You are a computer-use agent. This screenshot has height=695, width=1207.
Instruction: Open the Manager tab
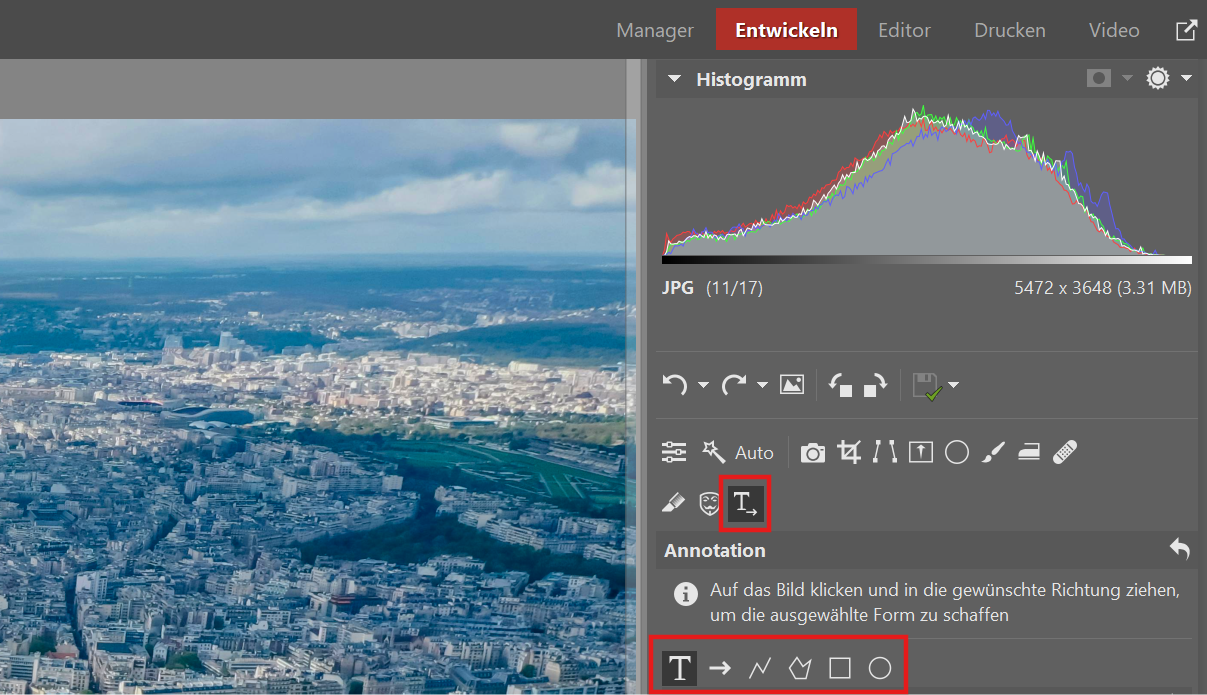tap(654, 30)
